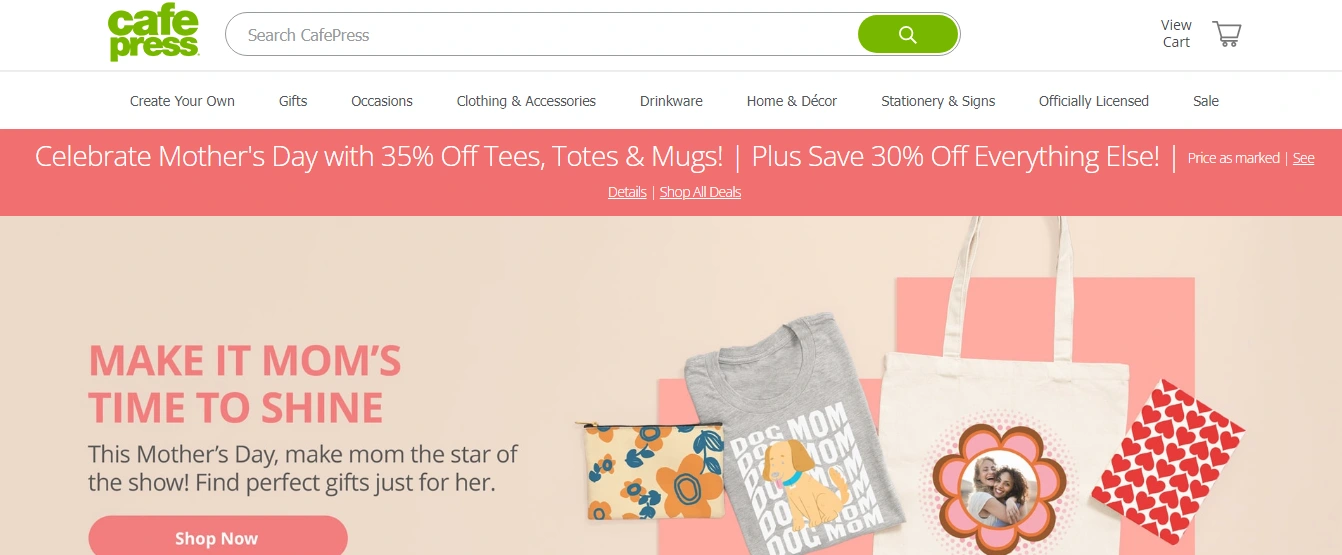Expand the Drinkware menu
The image size is (1342, 555).
point(671,101)
